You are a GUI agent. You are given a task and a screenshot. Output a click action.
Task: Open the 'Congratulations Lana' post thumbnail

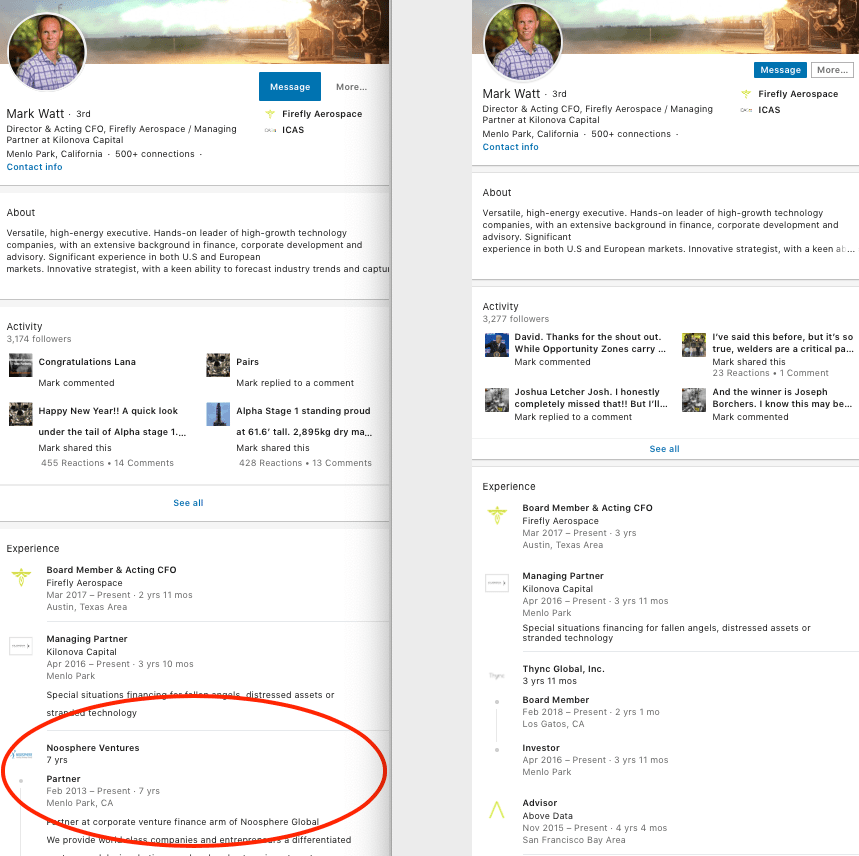click(x=21, y=365)
